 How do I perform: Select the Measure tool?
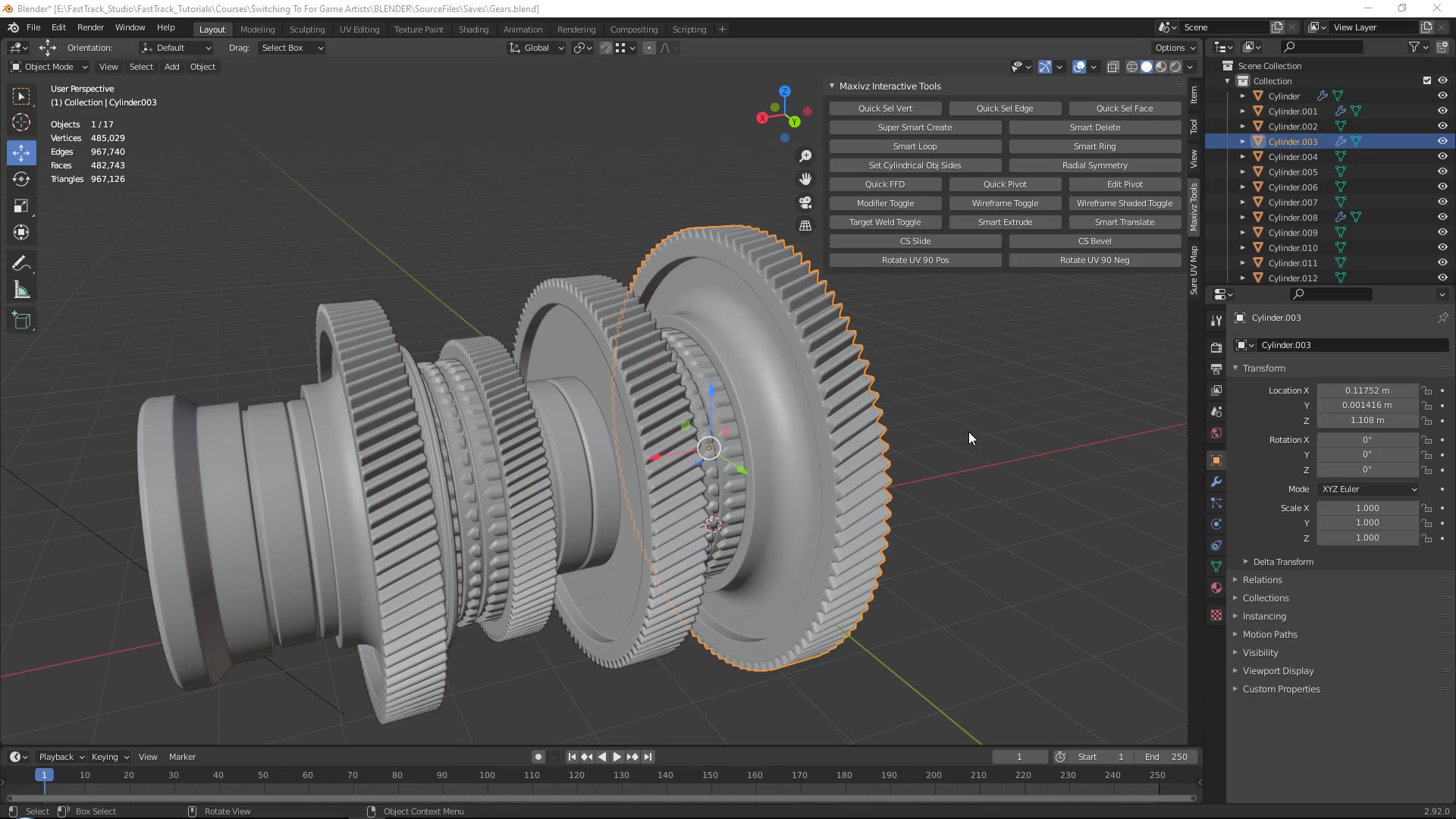tap(21, 290)
